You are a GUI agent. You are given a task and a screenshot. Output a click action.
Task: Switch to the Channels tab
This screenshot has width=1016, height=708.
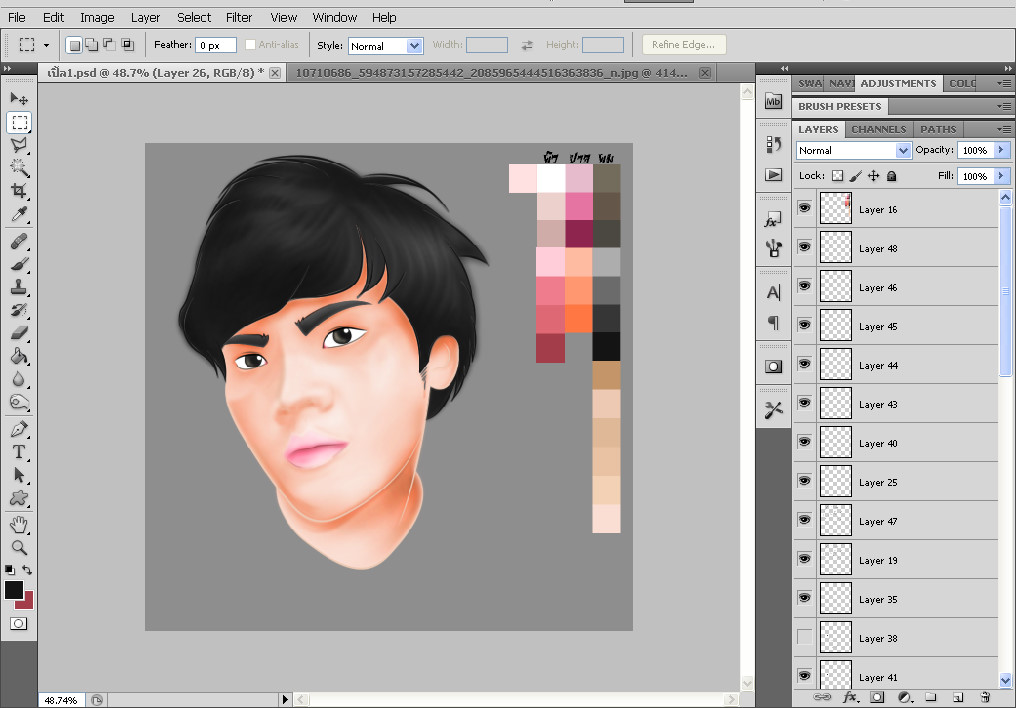[x=878, y=129]
